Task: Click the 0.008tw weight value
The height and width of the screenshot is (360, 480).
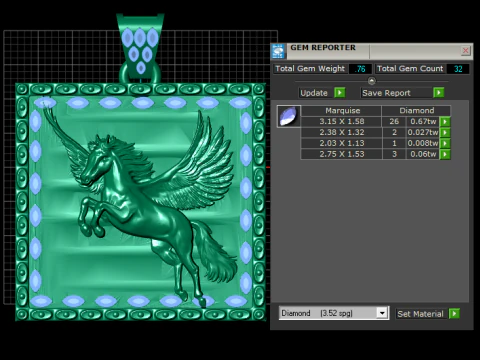Action: point(423,143)
